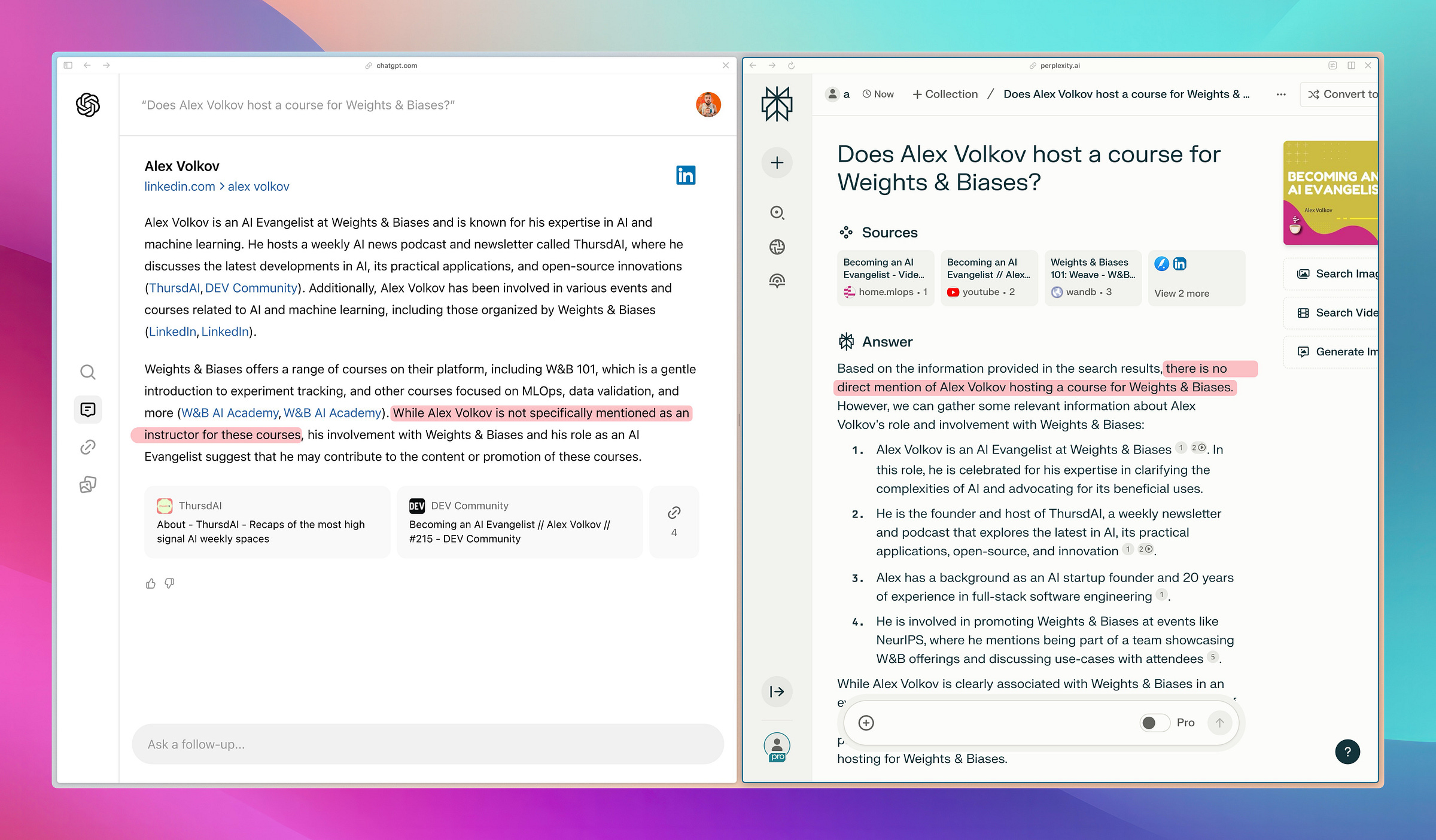Click the Perplexity logo in left sidebar
This screenshot has height=840, width=1436.
click(777, 104)
